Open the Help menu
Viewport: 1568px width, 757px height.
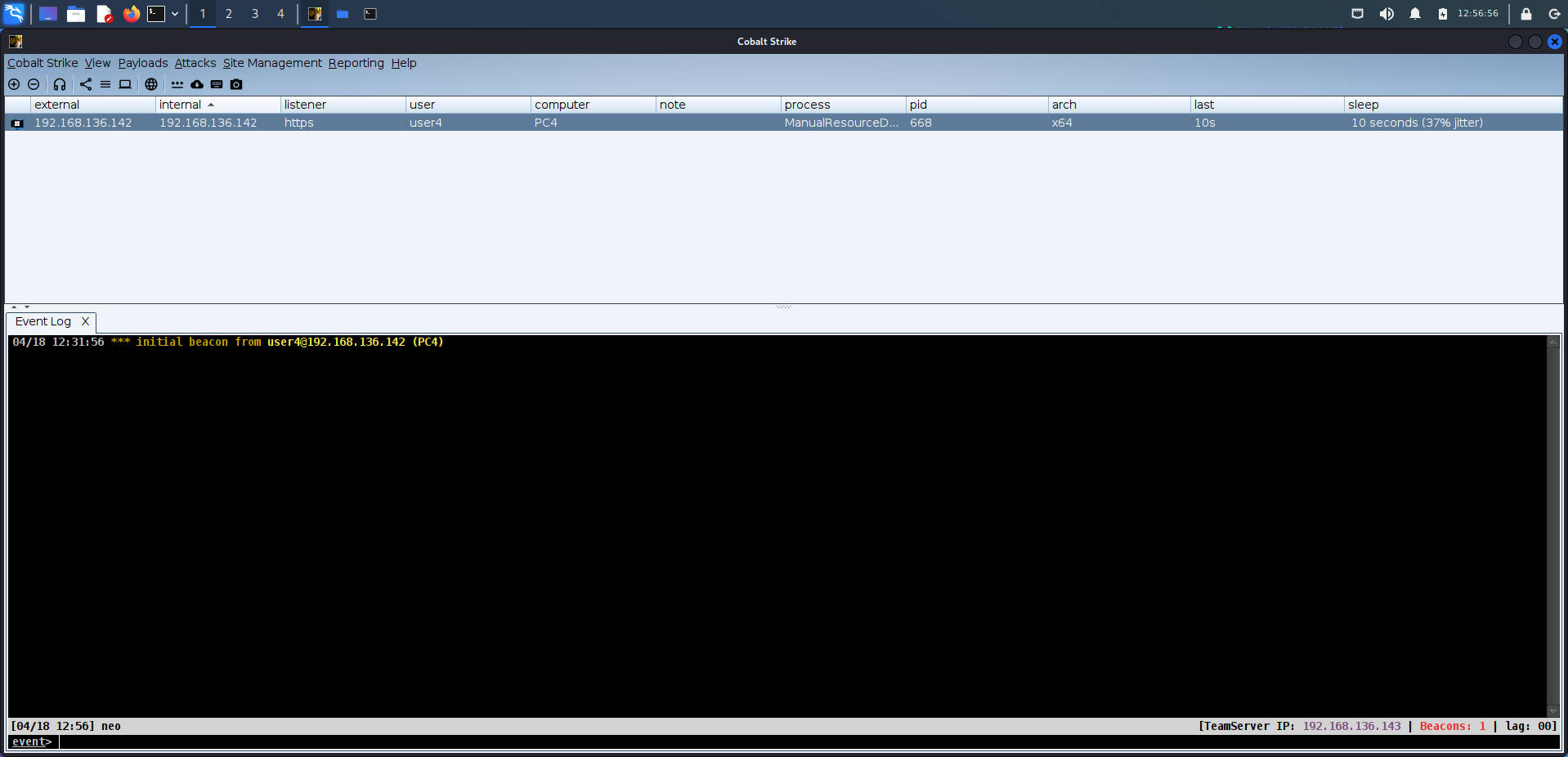pos(404,63)
